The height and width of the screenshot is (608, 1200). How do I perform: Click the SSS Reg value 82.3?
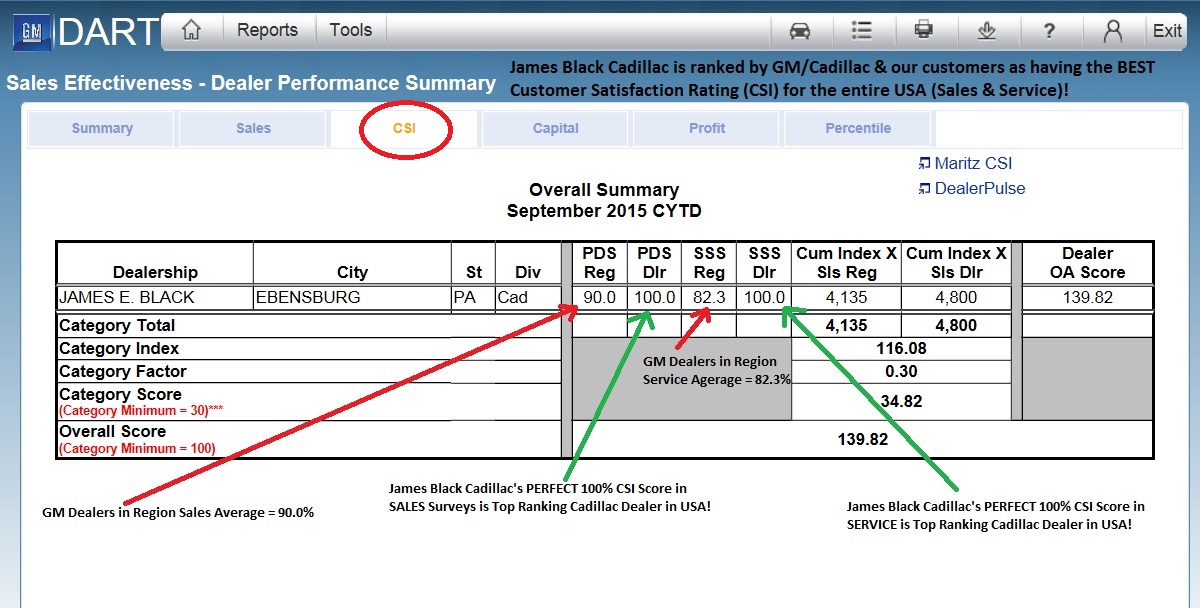(x=709, y=298)
